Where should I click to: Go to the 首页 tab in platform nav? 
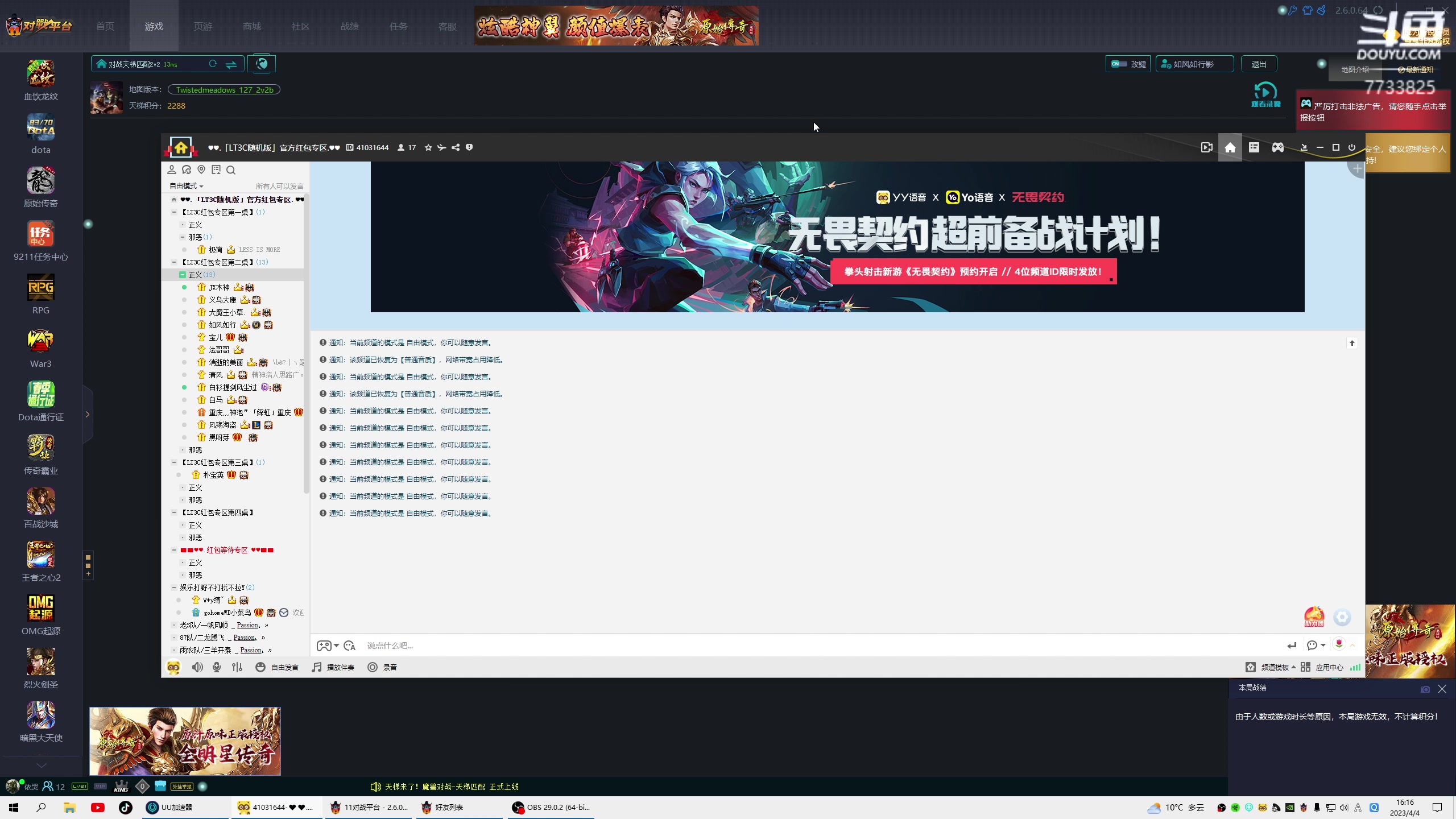[x=105, y=26]
